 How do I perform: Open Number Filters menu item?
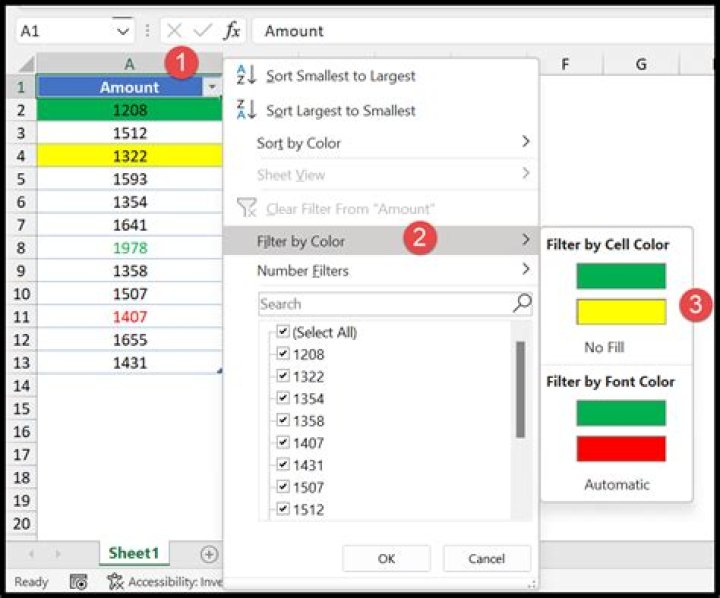coord(380,271)
